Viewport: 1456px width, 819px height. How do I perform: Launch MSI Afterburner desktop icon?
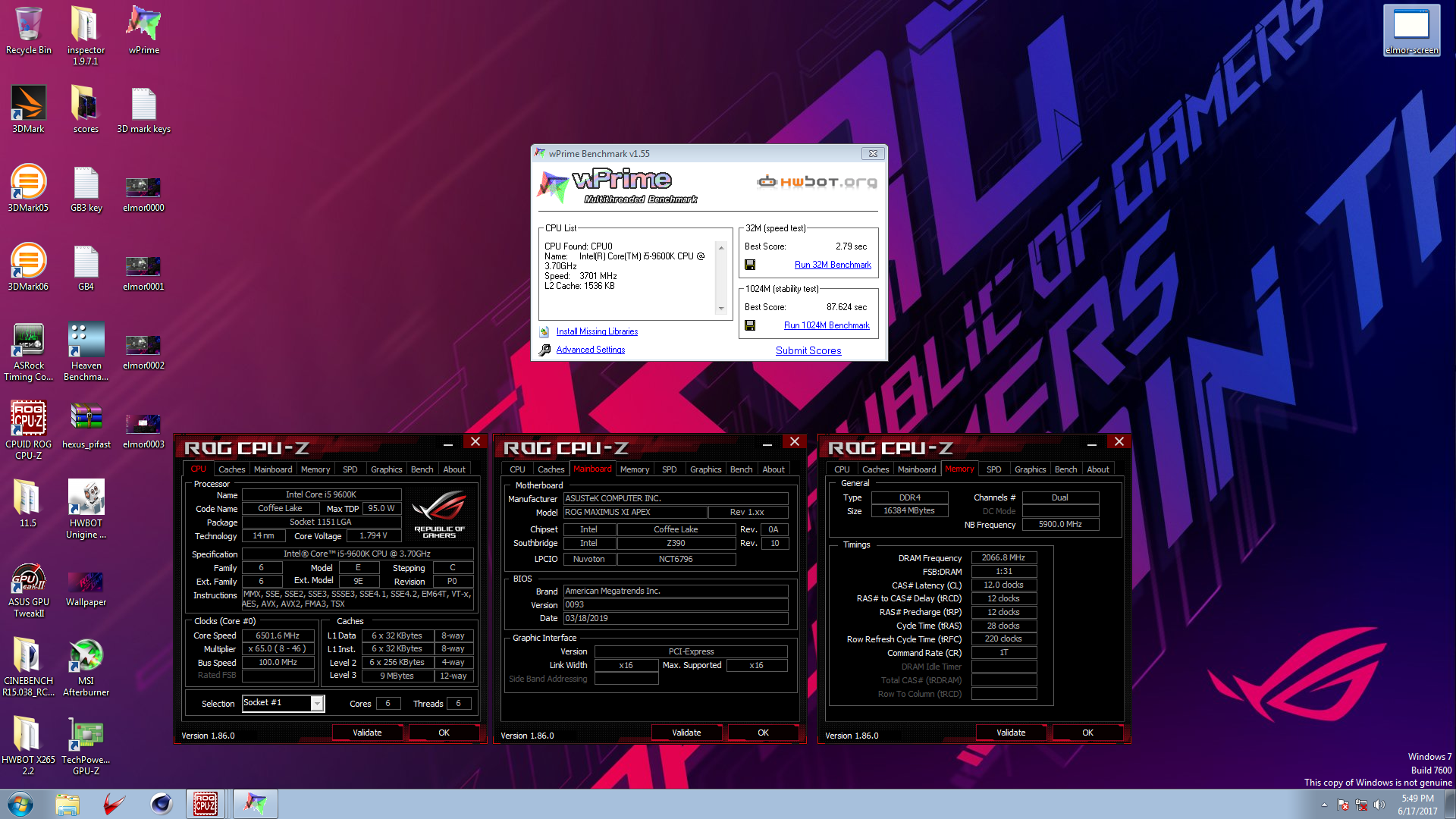point(86,667)
